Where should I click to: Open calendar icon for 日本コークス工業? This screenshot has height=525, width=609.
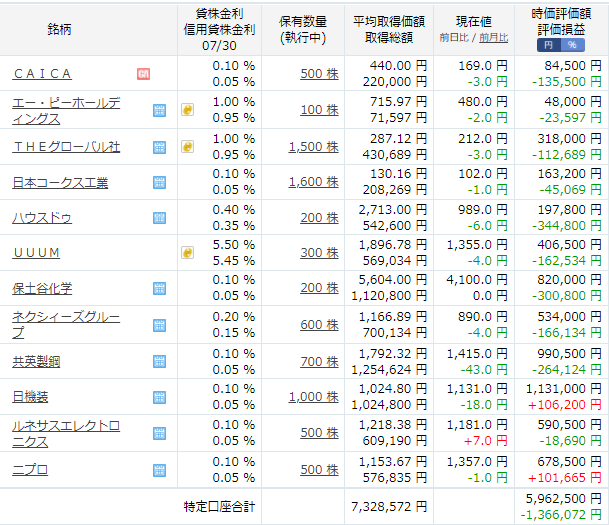pos(159,182)
